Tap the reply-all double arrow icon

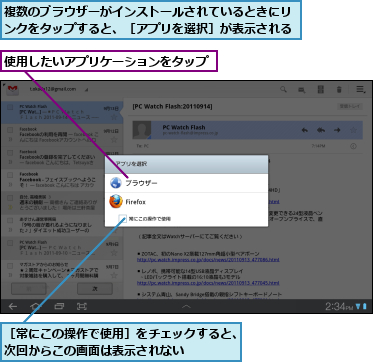321,130
